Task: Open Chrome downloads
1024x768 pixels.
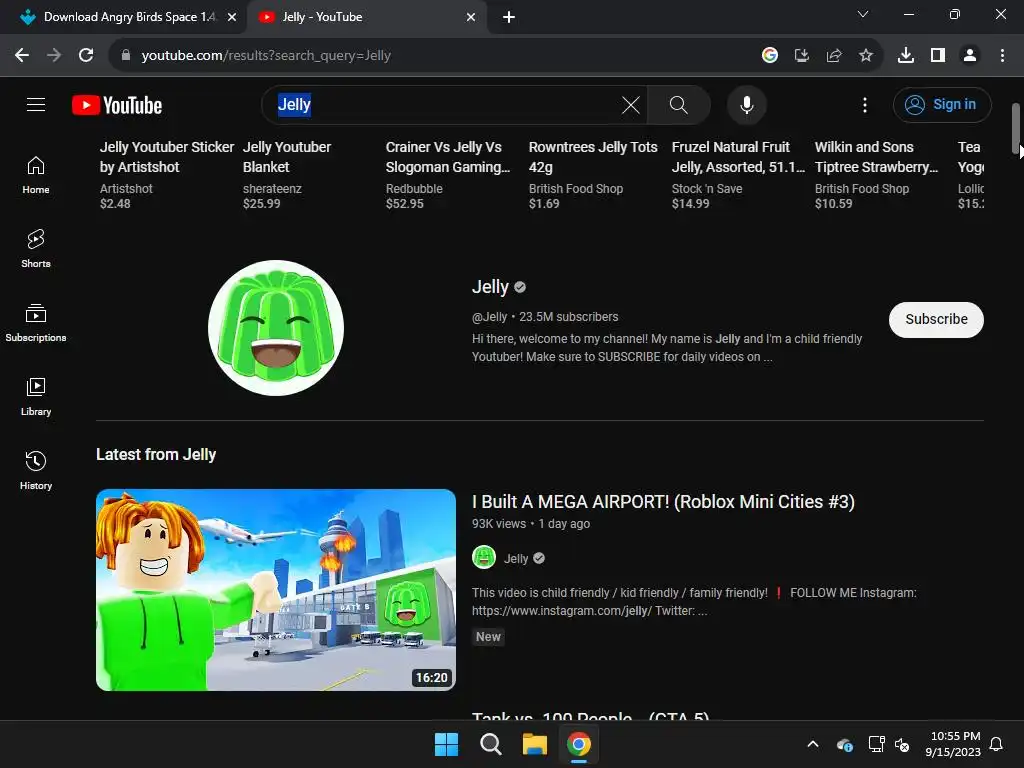Action: point(906,56)
